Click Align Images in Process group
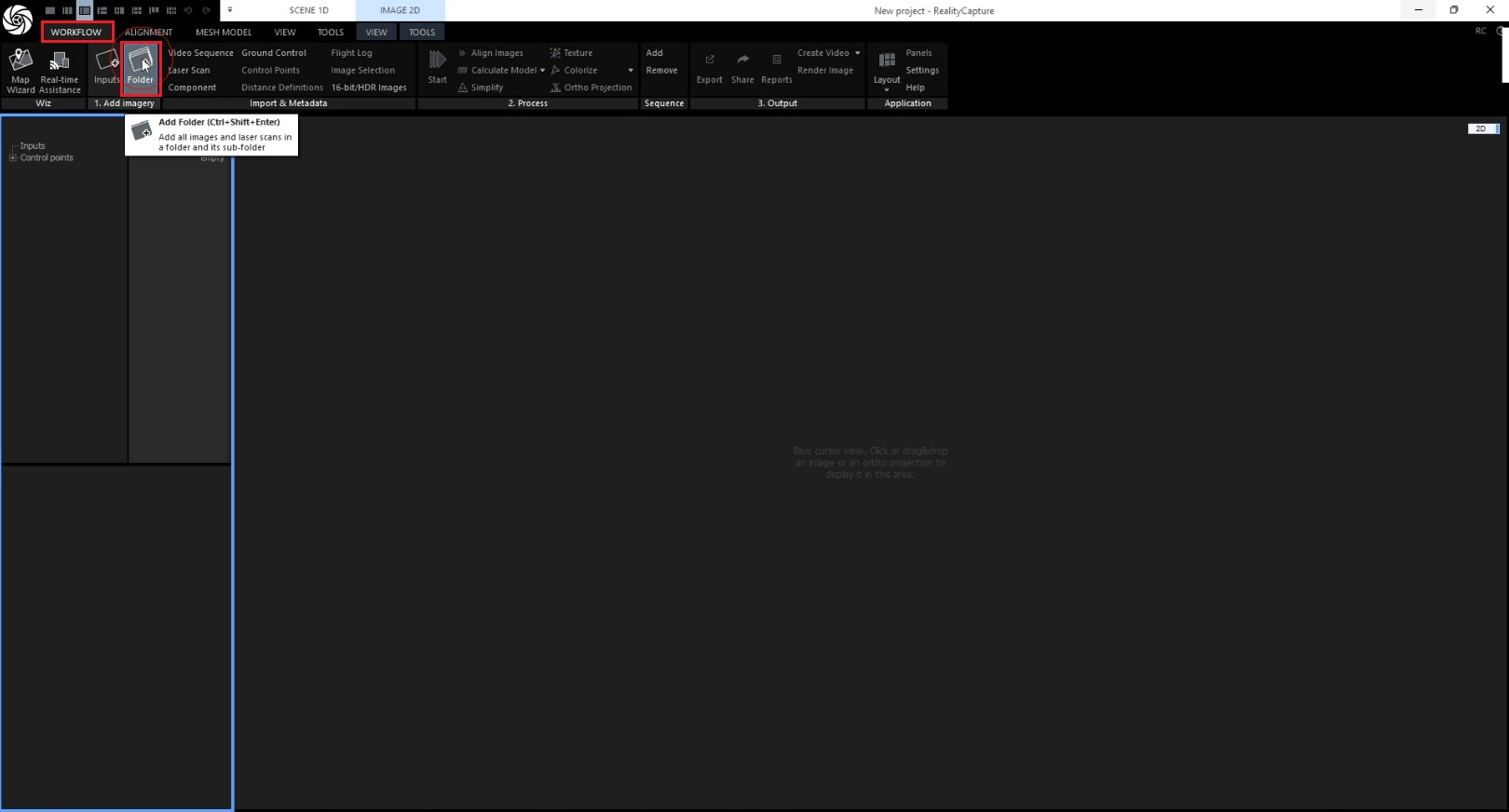 pos(496,53)
